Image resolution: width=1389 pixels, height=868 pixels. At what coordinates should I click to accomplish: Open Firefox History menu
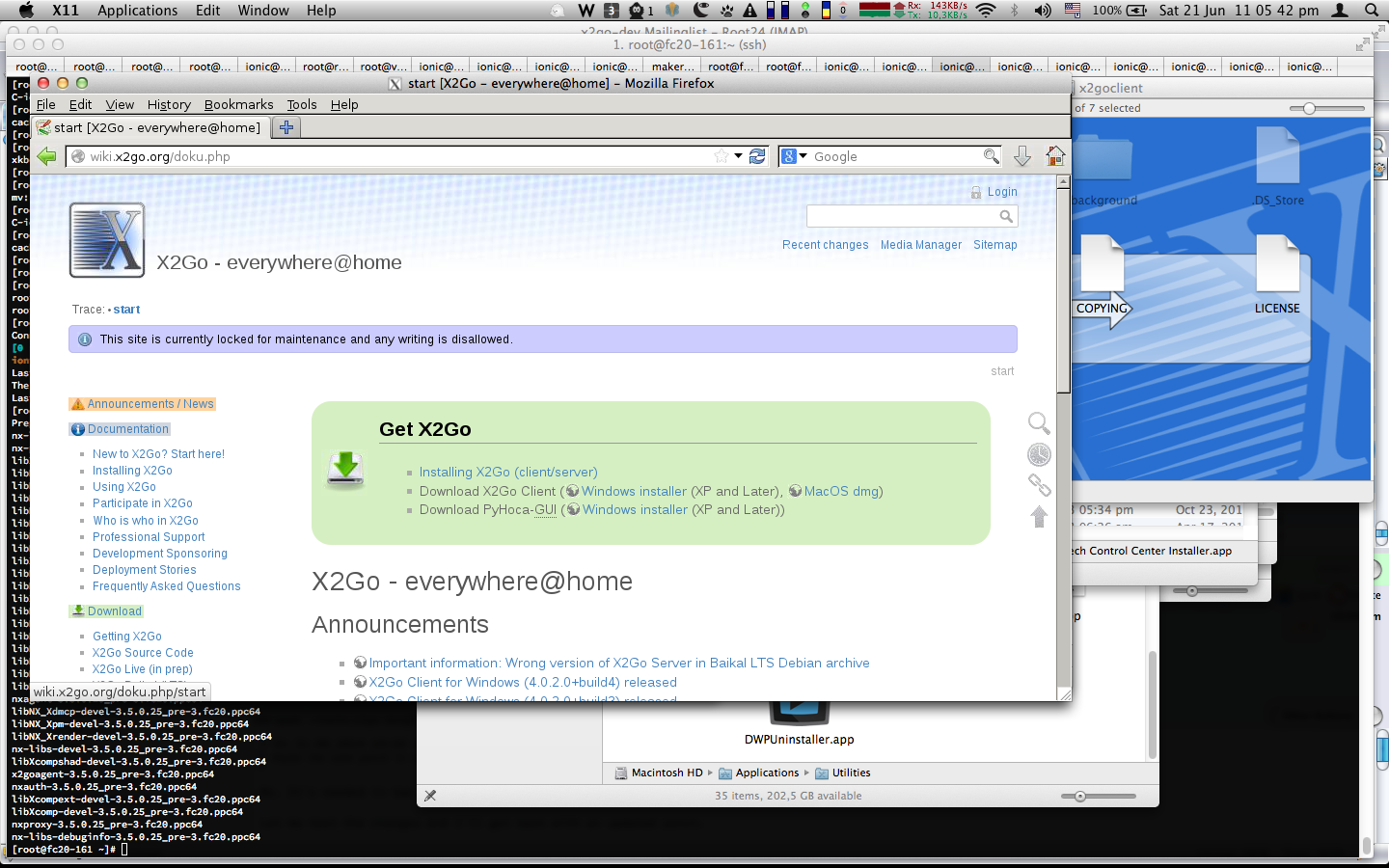pos(169,104)
